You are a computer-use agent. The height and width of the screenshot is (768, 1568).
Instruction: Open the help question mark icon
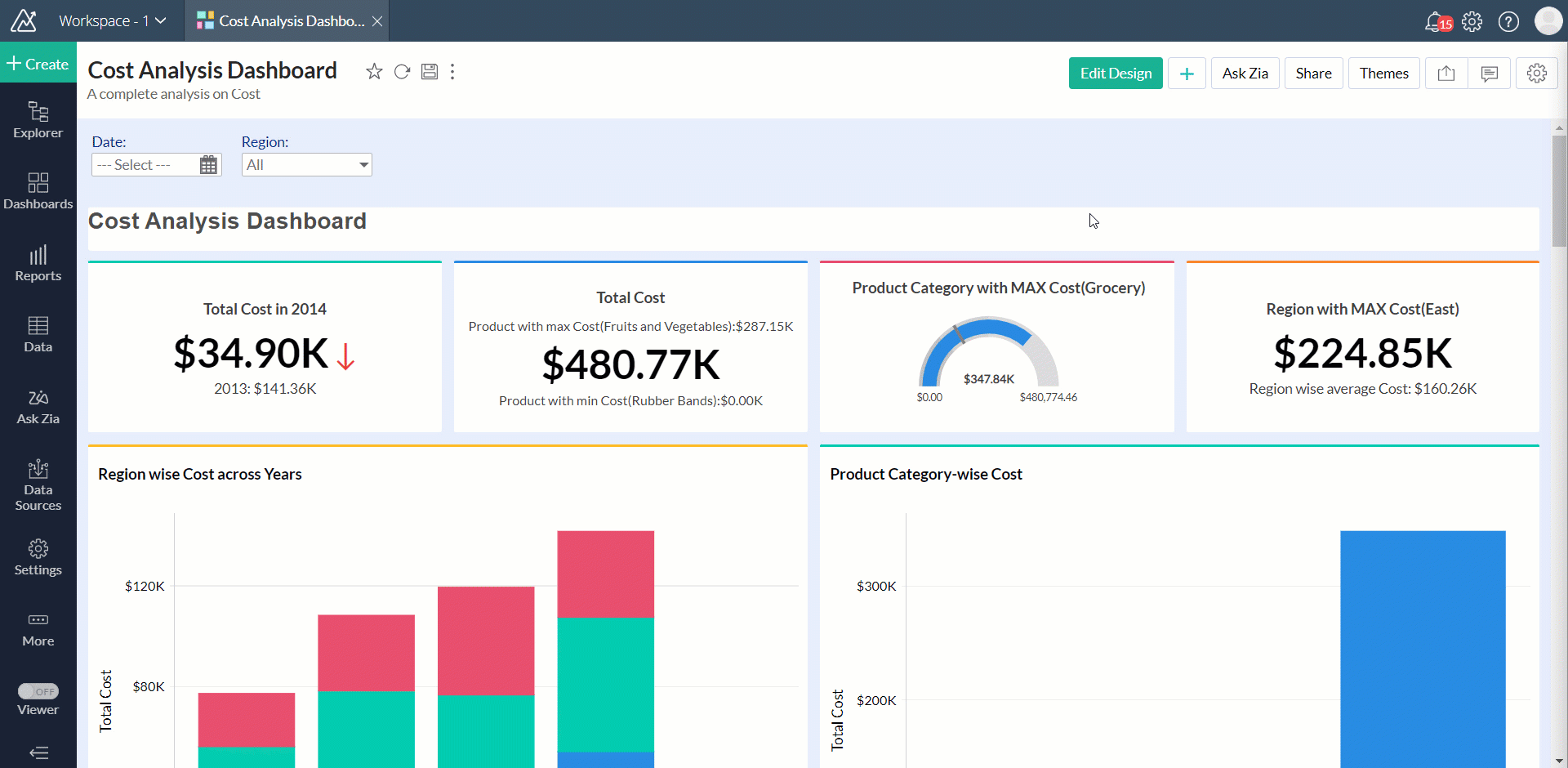coord(1508,21)
